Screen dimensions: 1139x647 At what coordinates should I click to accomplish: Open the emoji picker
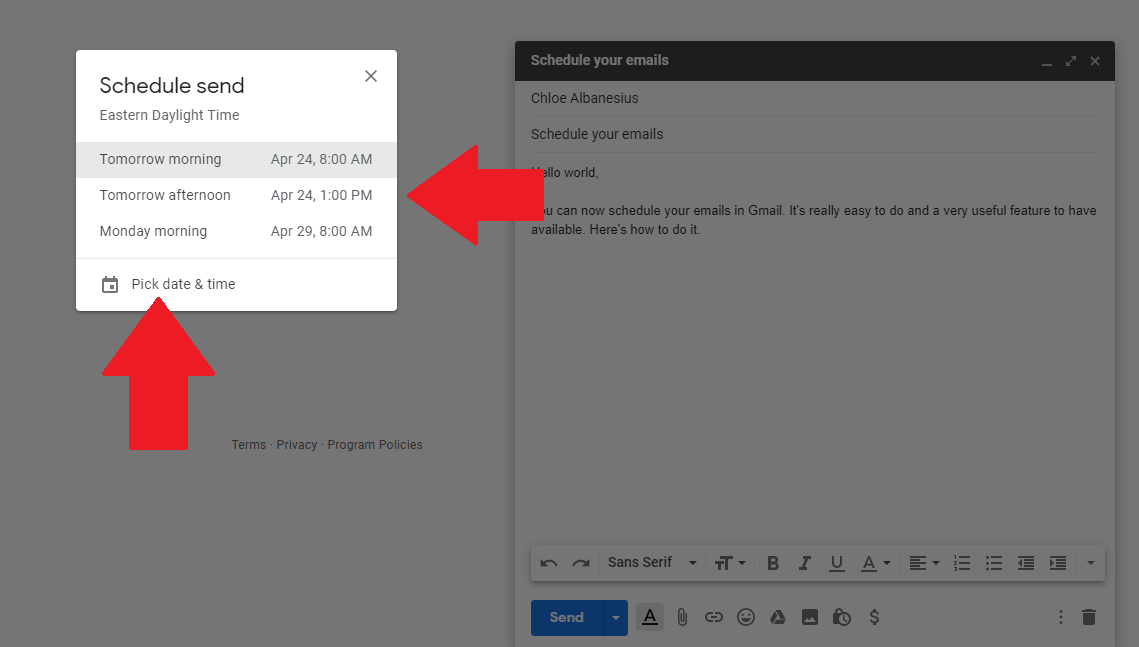pyautogui.click(x=746, y=617)
